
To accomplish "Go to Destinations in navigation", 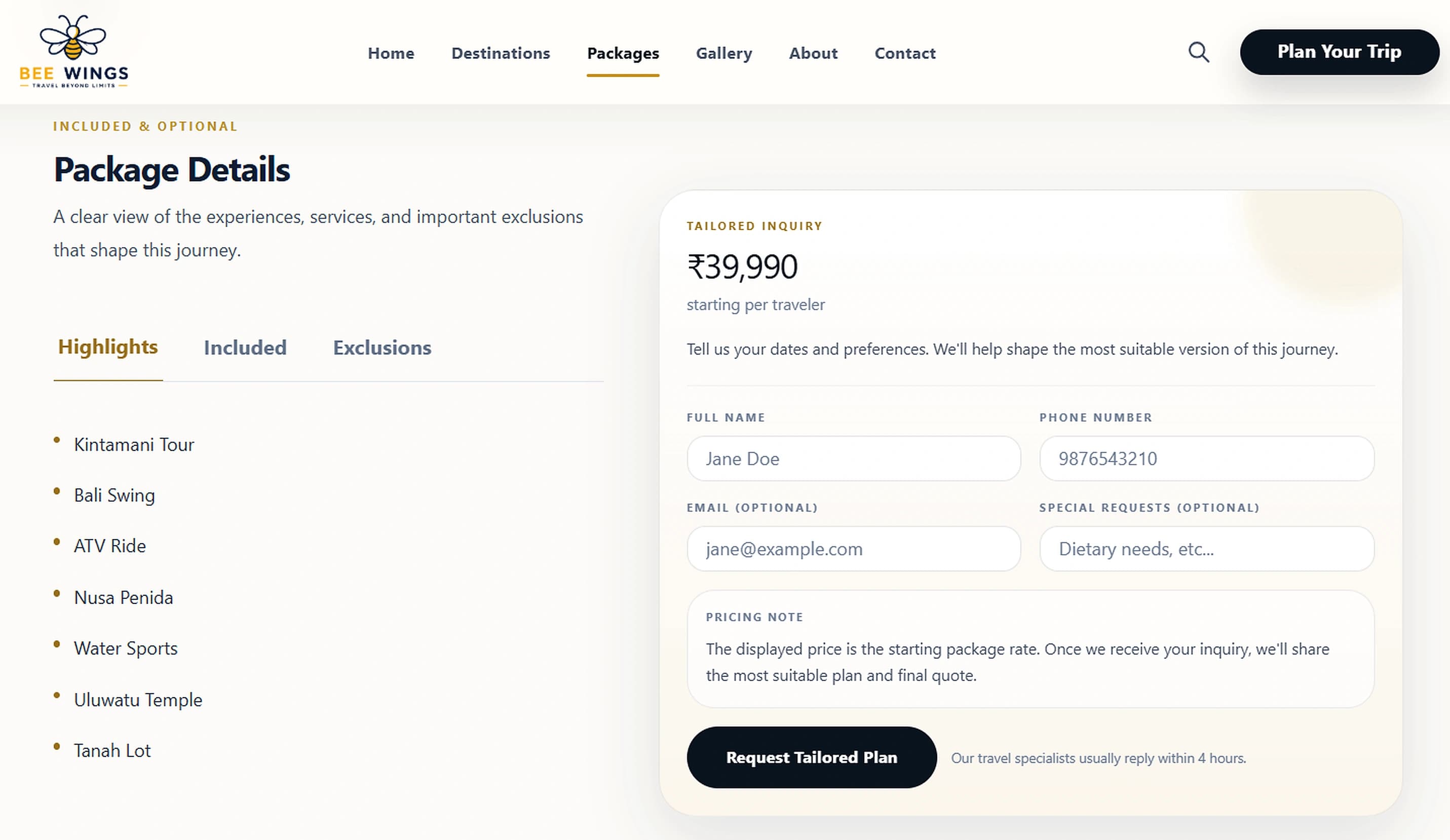I will [501, 53].
